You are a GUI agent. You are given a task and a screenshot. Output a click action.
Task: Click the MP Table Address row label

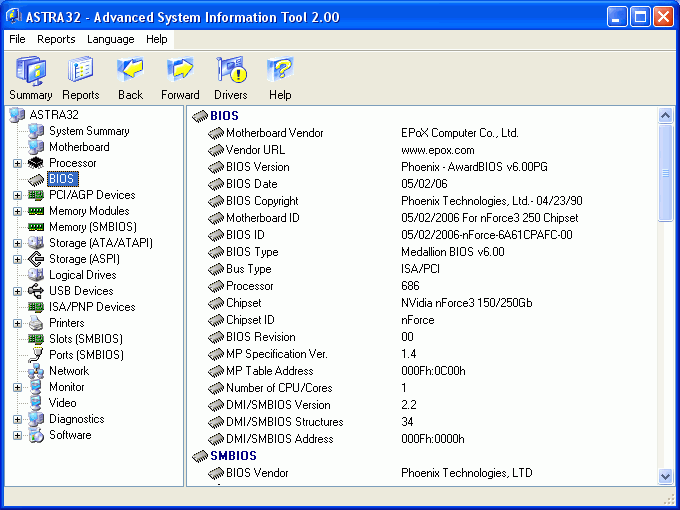270,371
